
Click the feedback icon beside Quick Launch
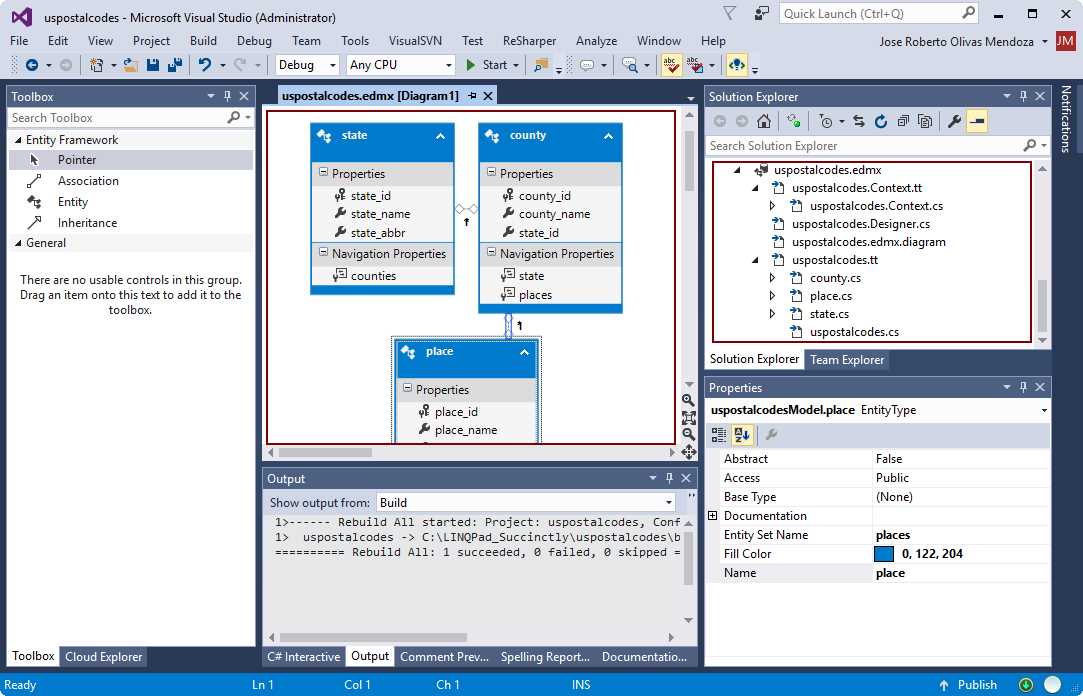(x=761, y=13)
